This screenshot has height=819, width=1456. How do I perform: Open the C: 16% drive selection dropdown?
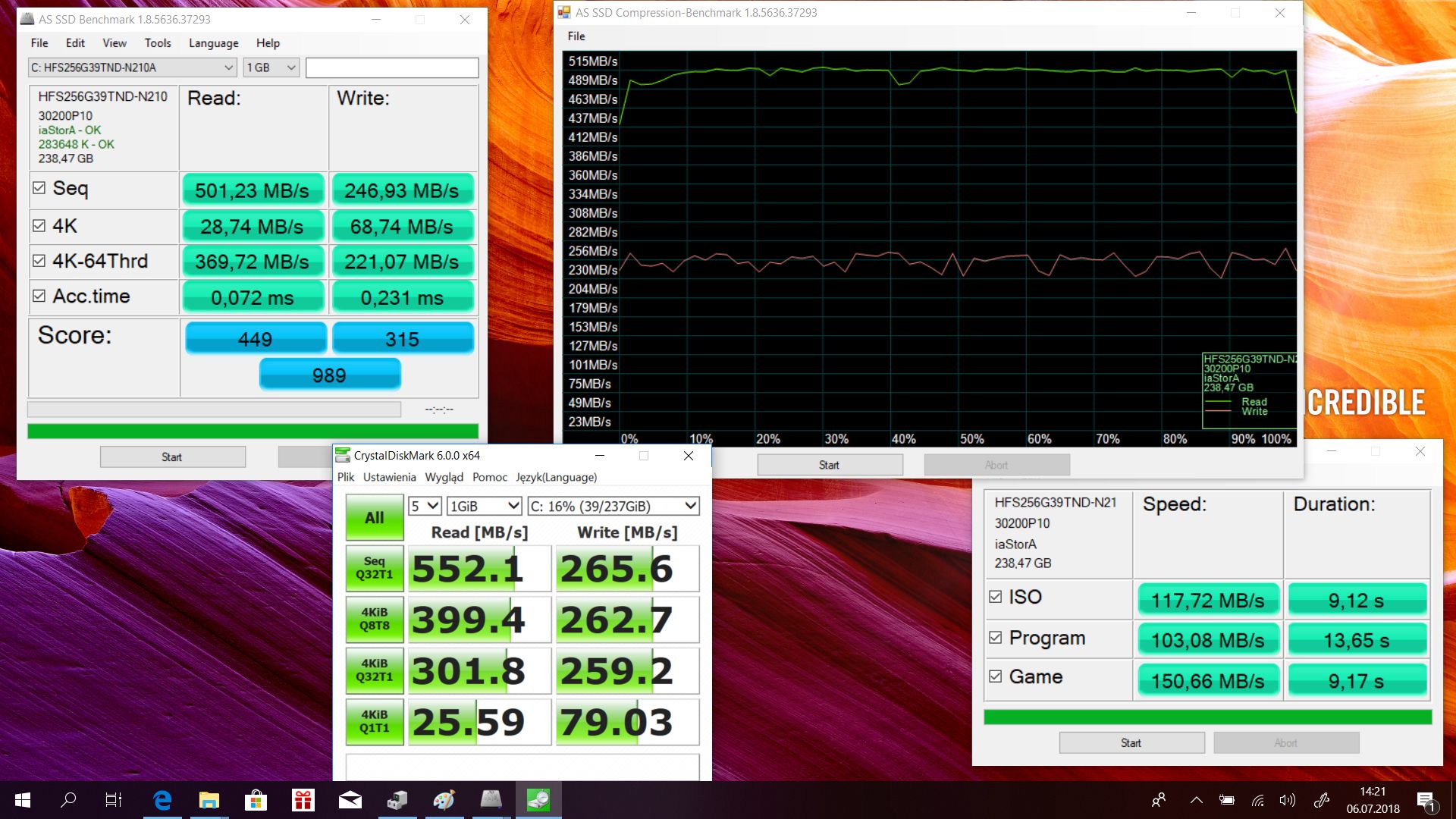pyautogui.click(x=613, y=506)
